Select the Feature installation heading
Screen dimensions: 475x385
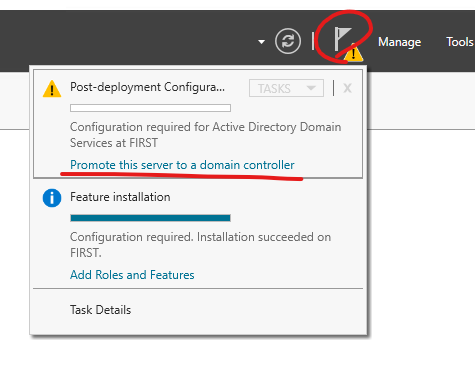[120, 197]
